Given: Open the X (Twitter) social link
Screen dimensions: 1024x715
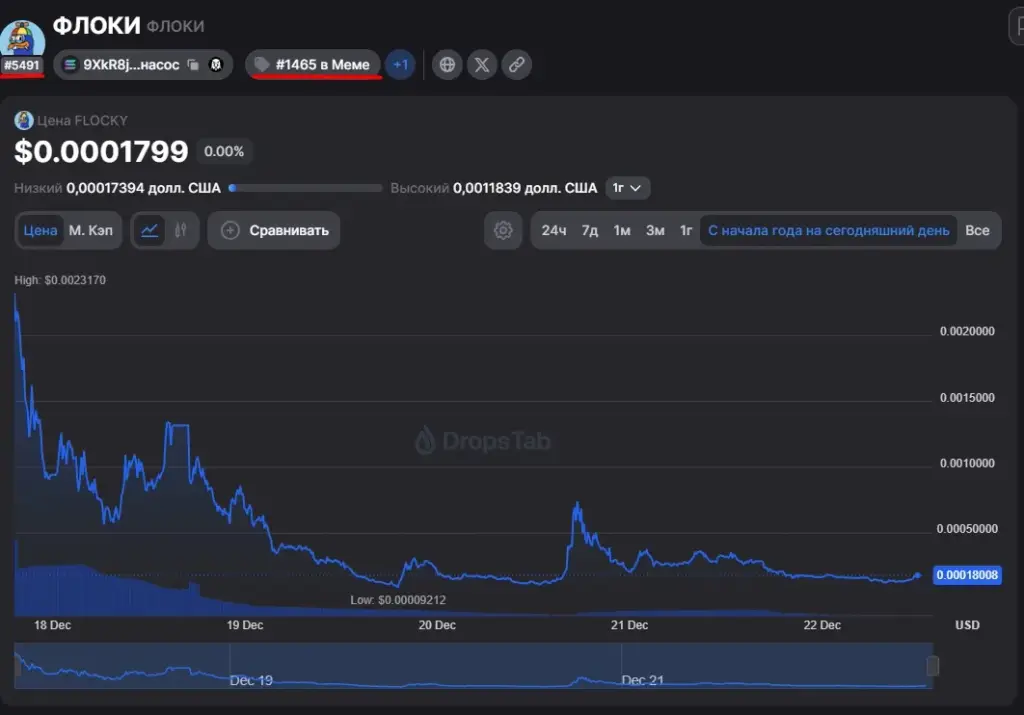Looking at the screenshot, I should (x=482, y=65).
